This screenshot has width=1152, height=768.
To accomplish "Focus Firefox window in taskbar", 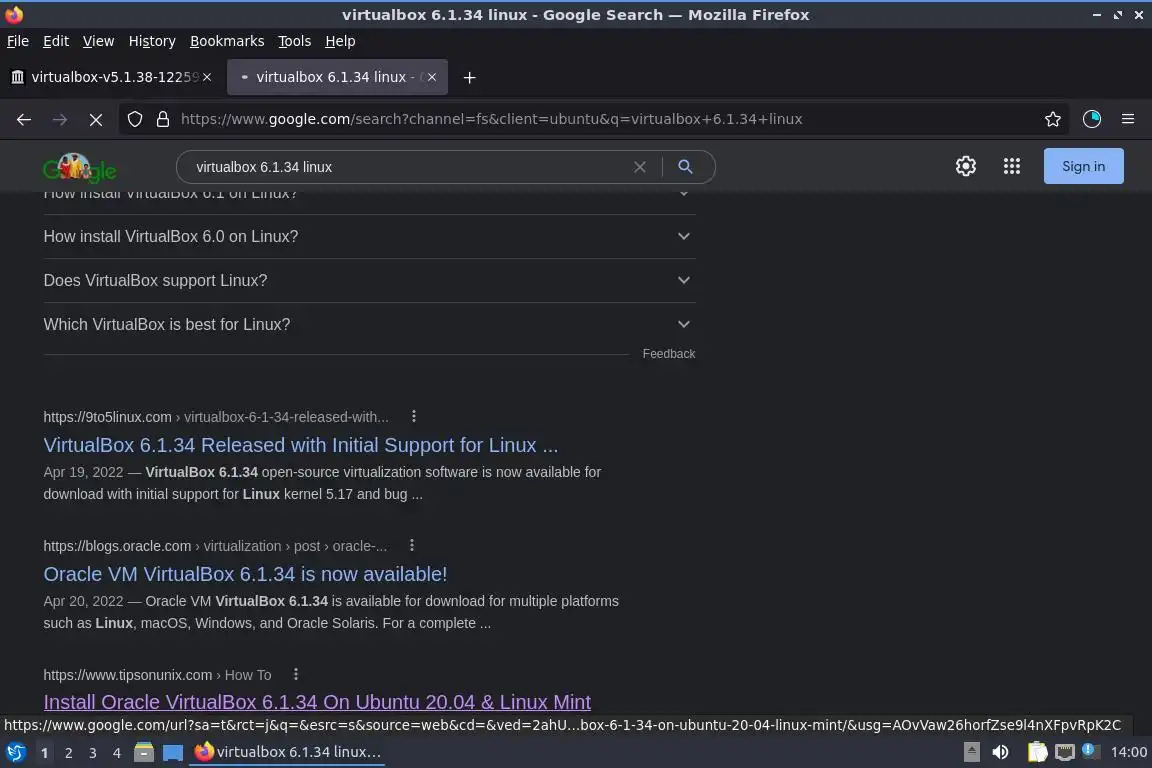I will [x=287, y=753].
